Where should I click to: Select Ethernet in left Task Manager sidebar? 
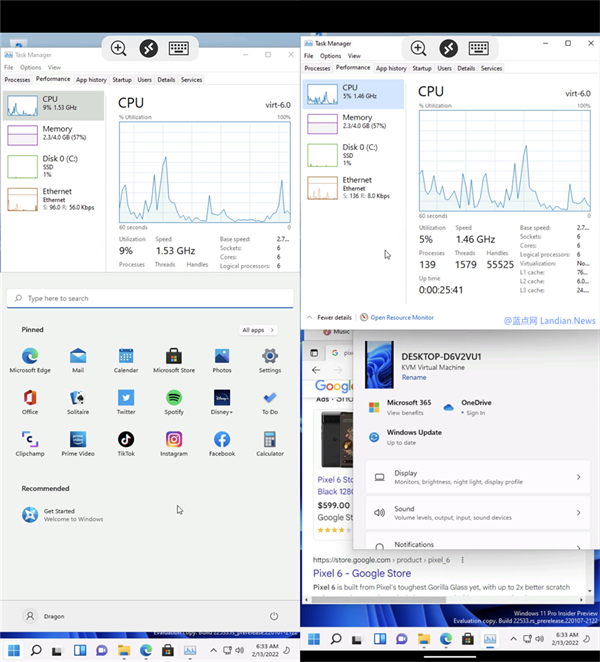pyautogui.click(x=53, y=199)
